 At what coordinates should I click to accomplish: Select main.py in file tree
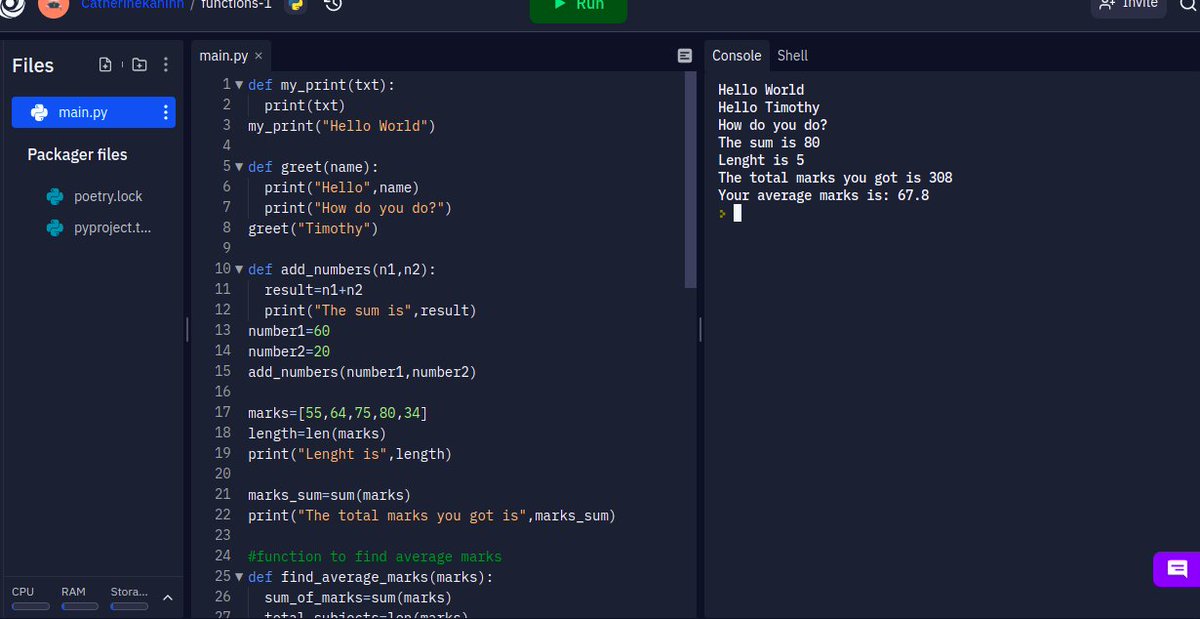(x=93, y=112)
